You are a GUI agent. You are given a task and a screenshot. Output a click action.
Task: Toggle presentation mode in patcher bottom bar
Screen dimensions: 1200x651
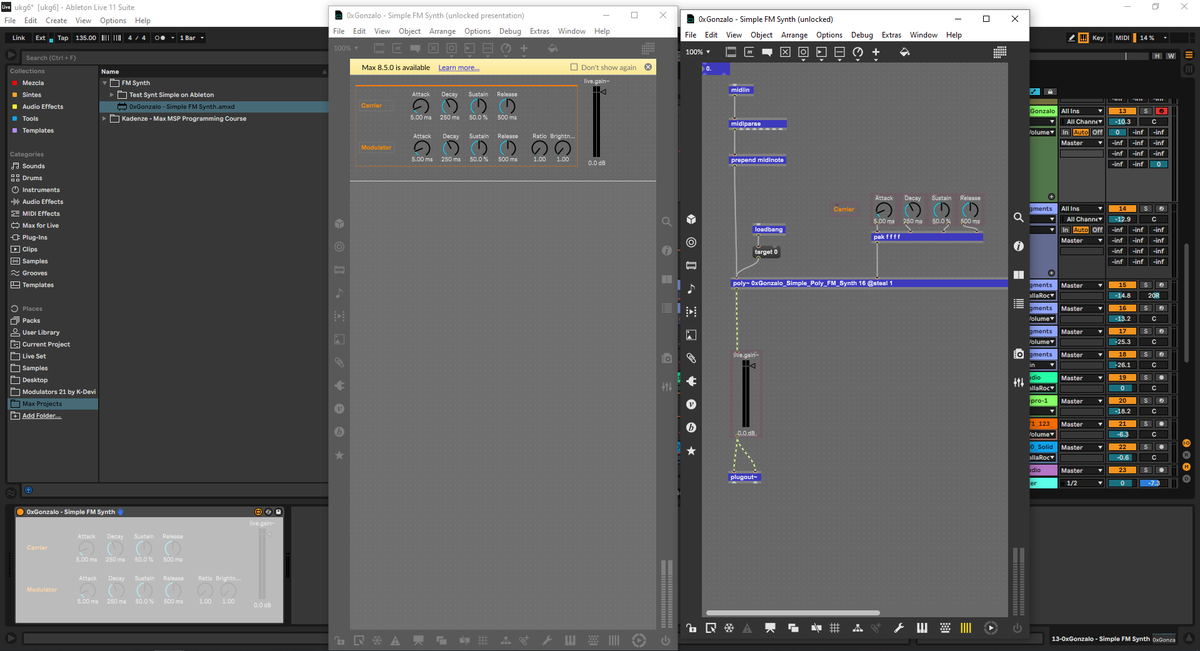(x=772, y=628)
